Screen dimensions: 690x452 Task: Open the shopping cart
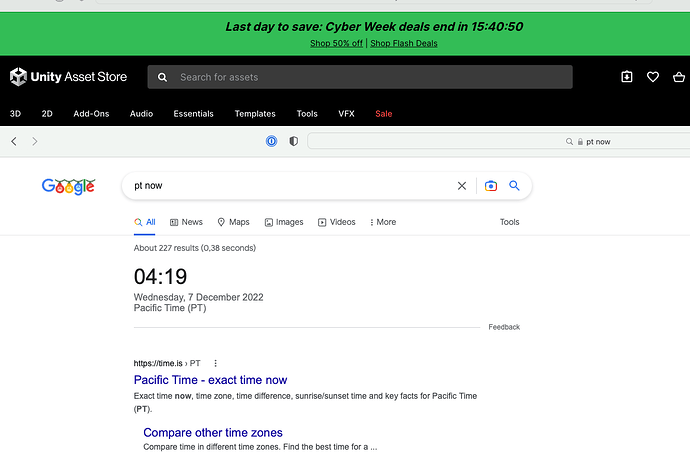(x=679, y=77)
